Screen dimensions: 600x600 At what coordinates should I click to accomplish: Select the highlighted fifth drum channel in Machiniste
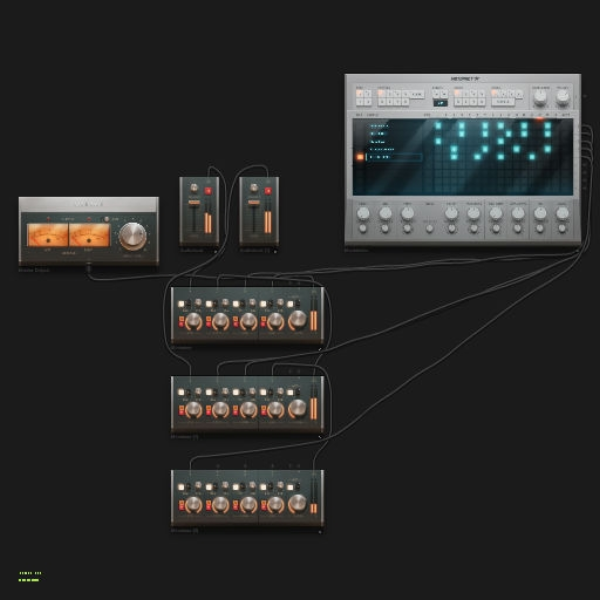(394, 157)
